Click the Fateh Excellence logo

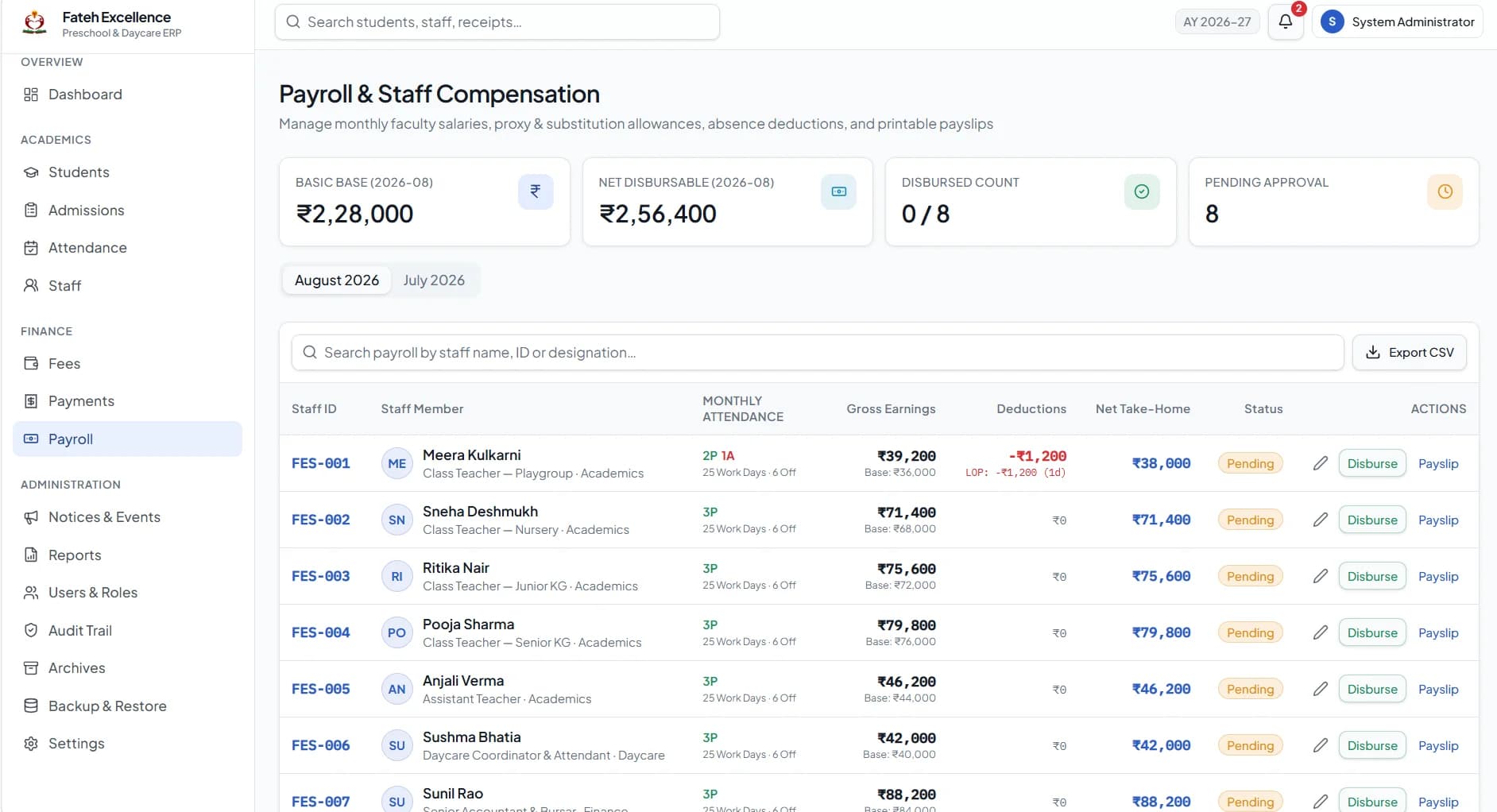[34, 22]
